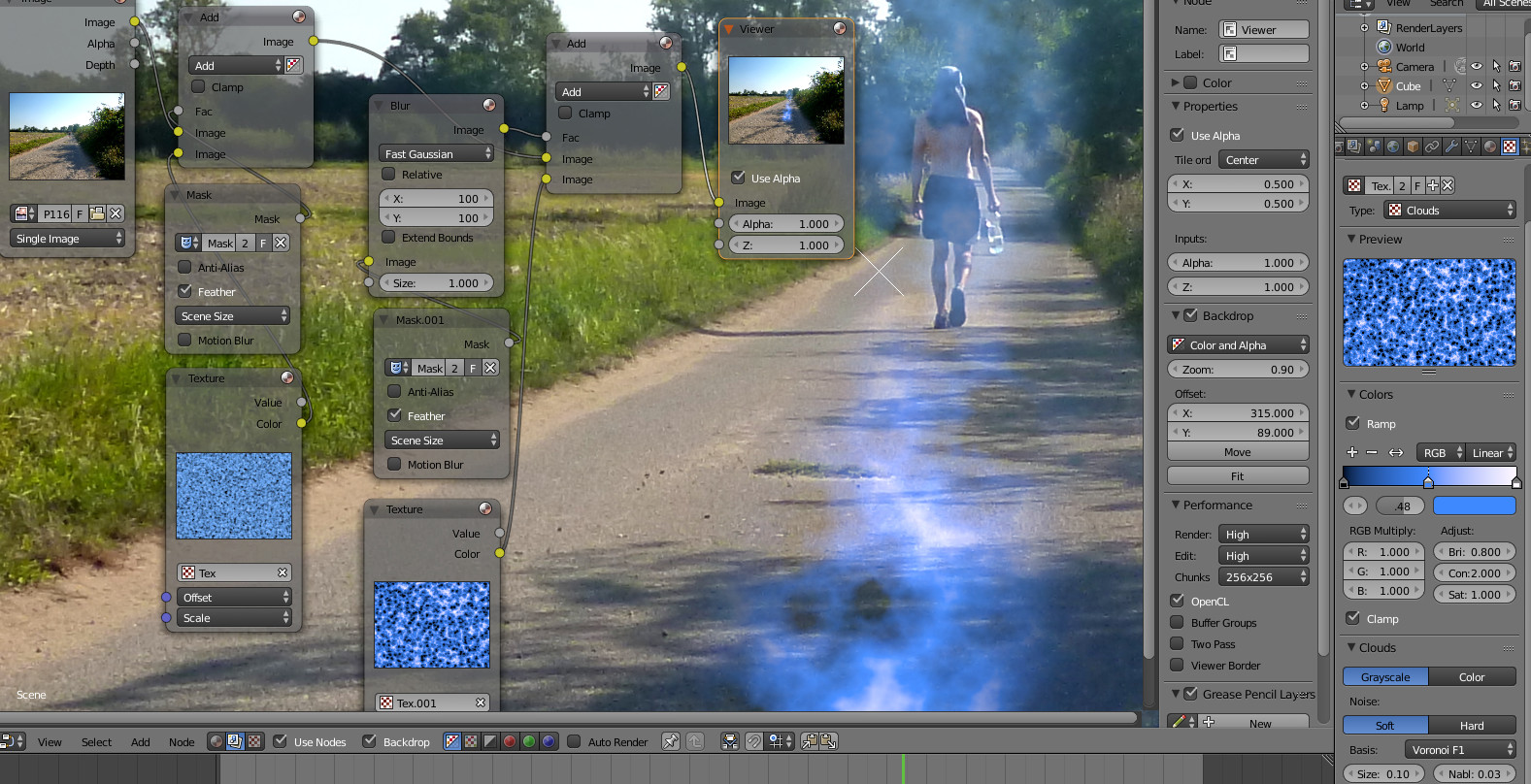Pin the current node tree
1531x784 pixels.
click(671, 741)
